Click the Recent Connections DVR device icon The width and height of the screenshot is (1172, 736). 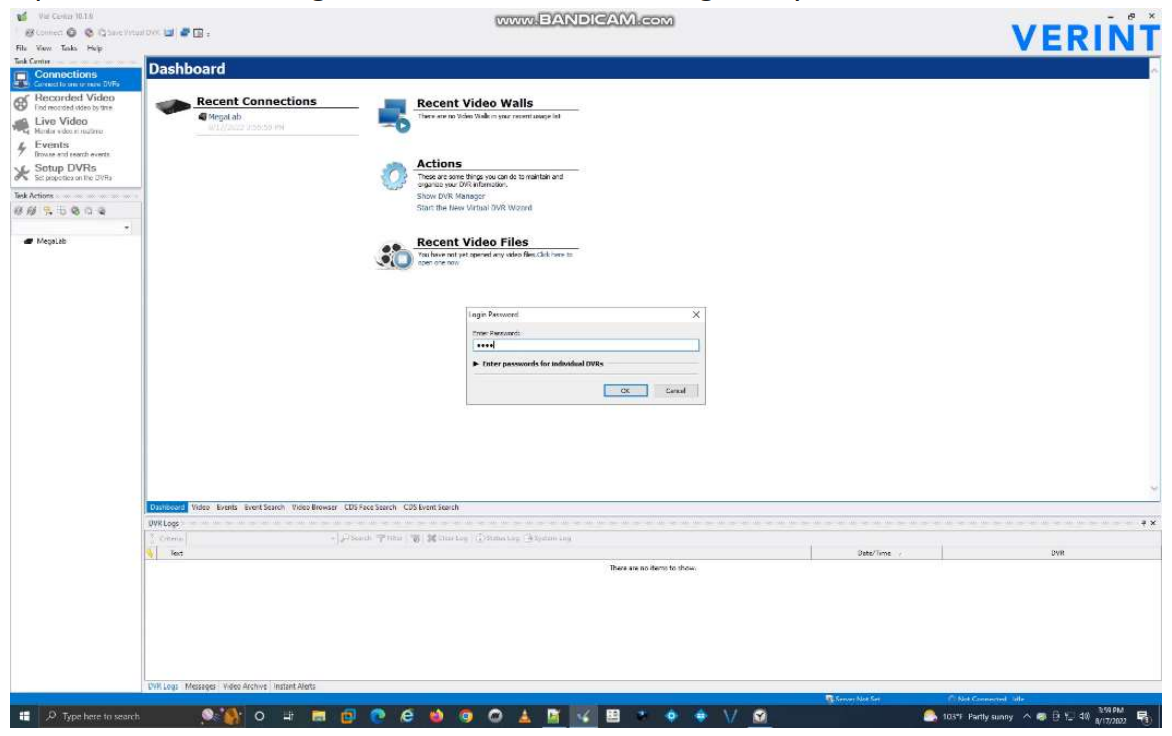(x=173, y=107)
